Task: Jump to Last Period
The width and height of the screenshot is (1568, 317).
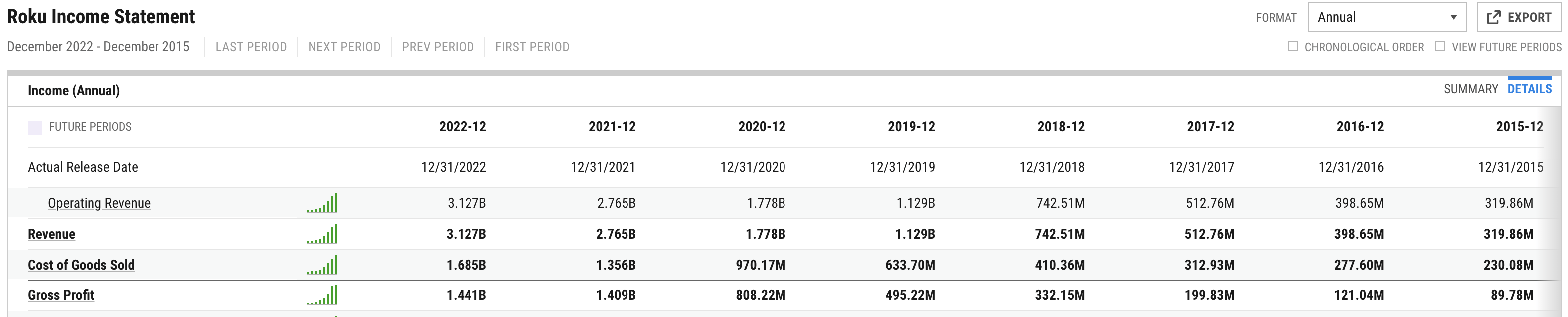Action: click(251, 47)
